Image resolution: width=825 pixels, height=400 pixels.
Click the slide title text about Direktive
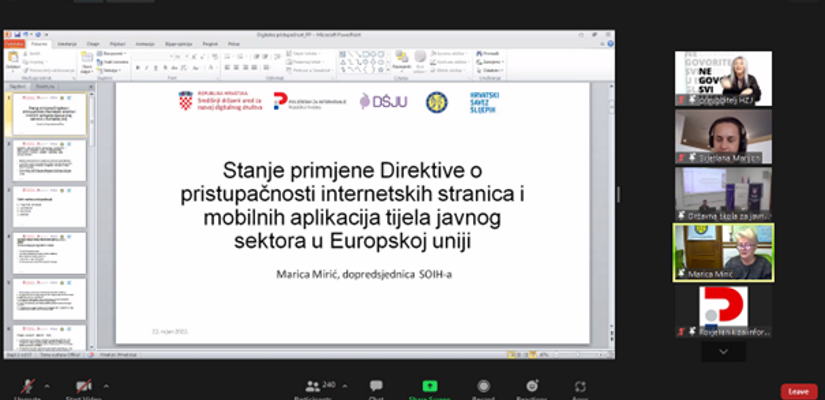(x=353, y=206)
